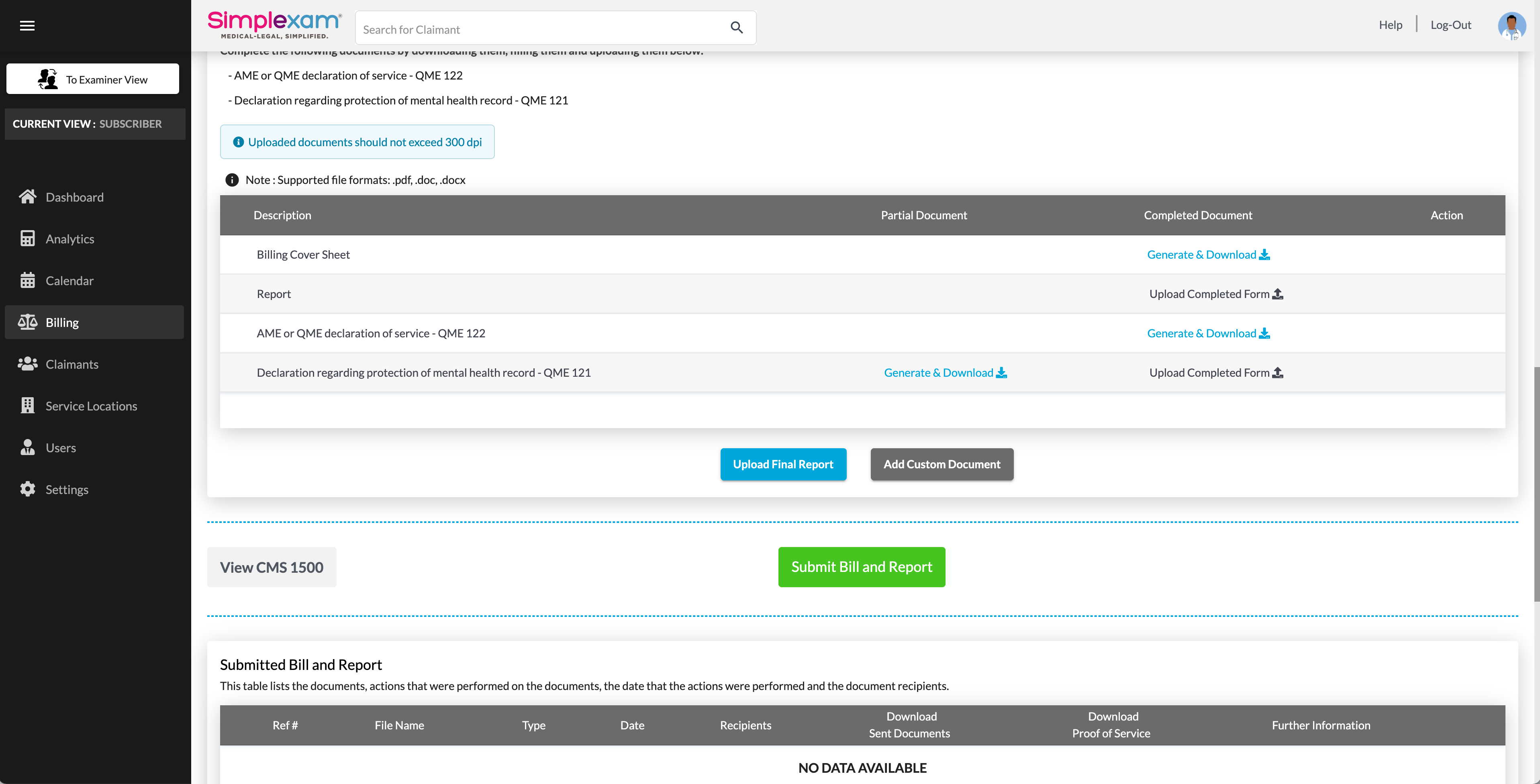The width and height of the screenshot is (1540, 784).
Task: Click Add Custom Document button
Action: [942, 464]
